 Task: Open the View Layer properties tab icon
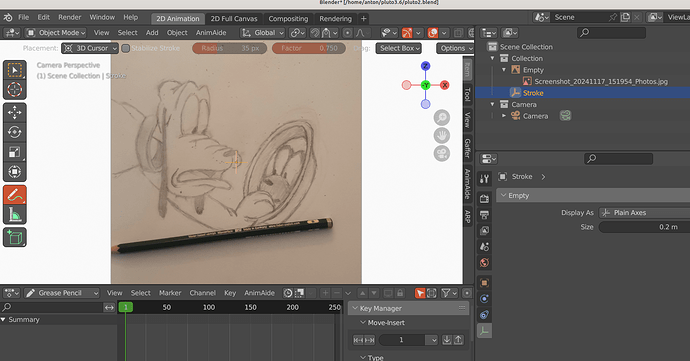(x=484, y=230)
